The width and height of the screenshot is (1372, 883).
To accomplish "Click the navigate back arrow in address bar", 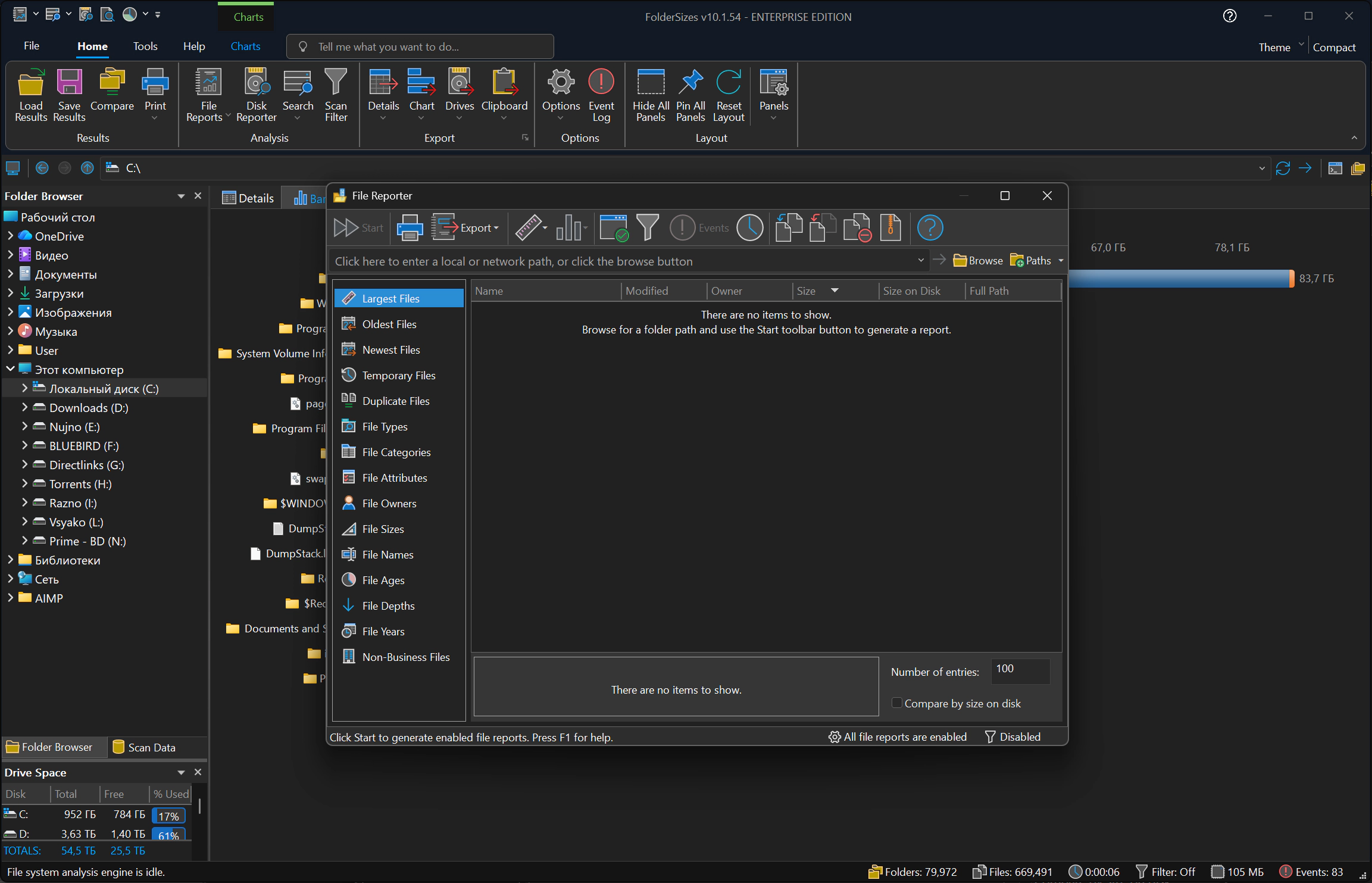I will pos(42,168).
